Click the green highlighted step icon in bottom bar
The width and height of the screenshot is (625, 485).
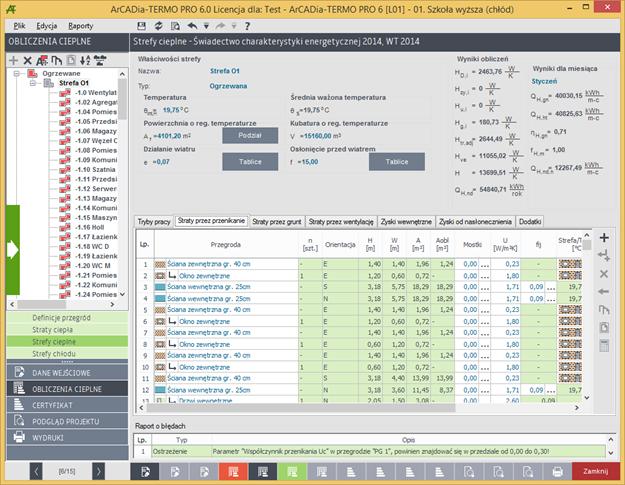point(292,472)
